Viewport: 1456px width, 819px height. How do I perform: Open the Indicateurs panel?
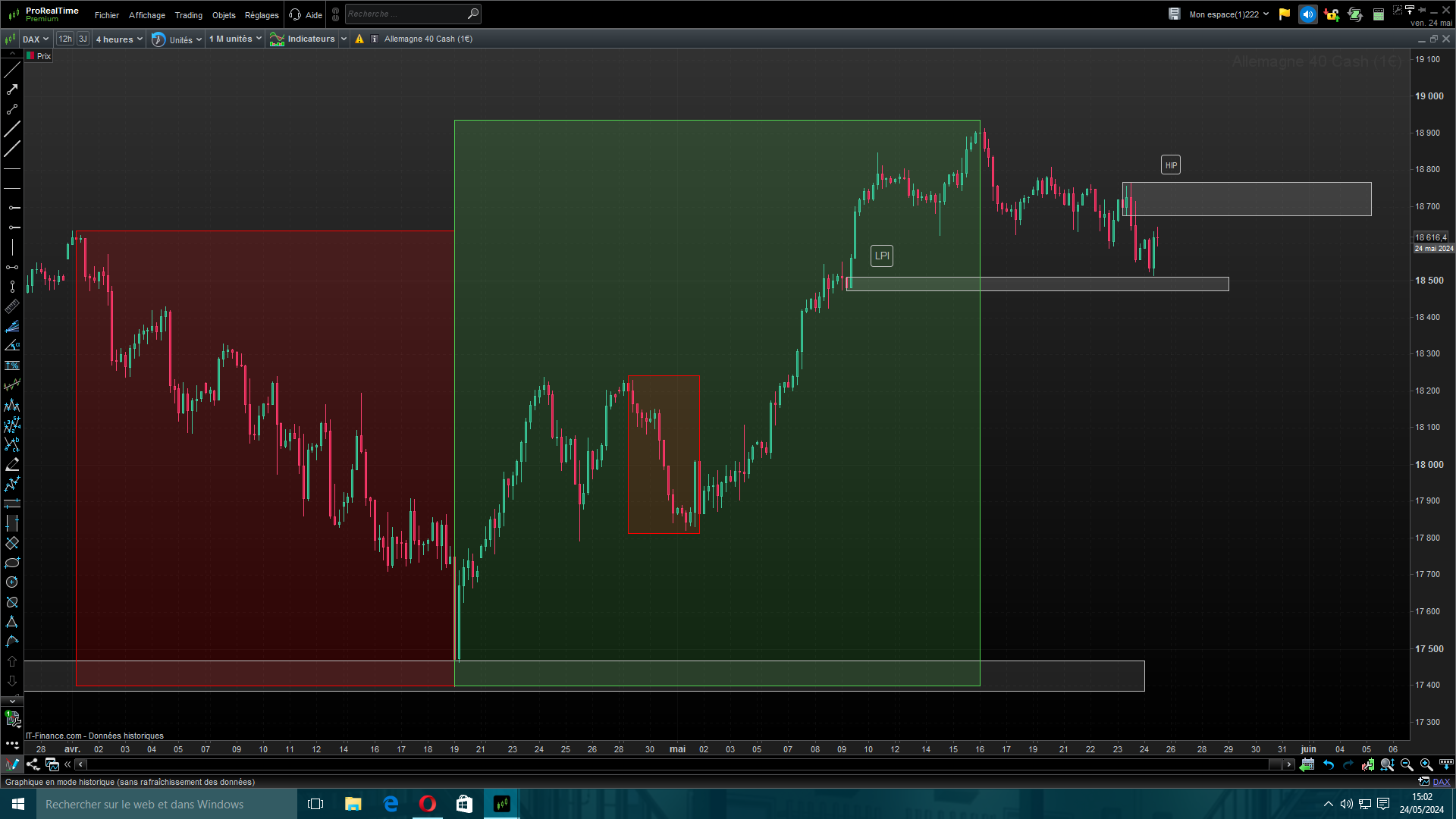[x=309, y=39]
